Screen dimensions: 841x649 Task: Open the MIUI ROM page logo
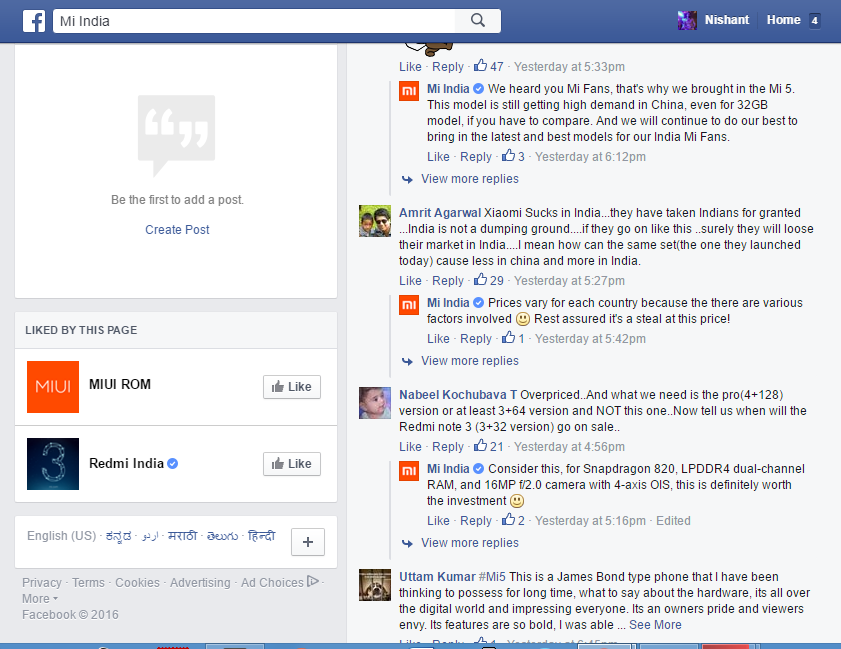[x=52, y=387]
